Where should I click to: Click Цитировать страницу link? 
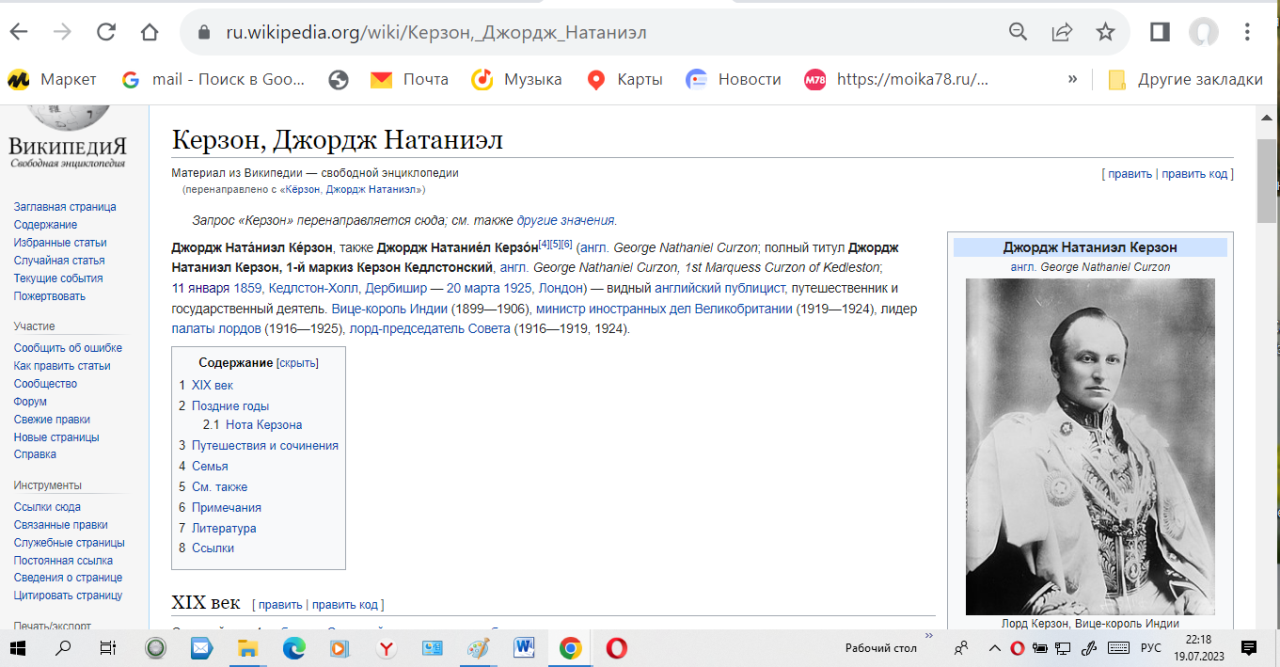(68, 595)
